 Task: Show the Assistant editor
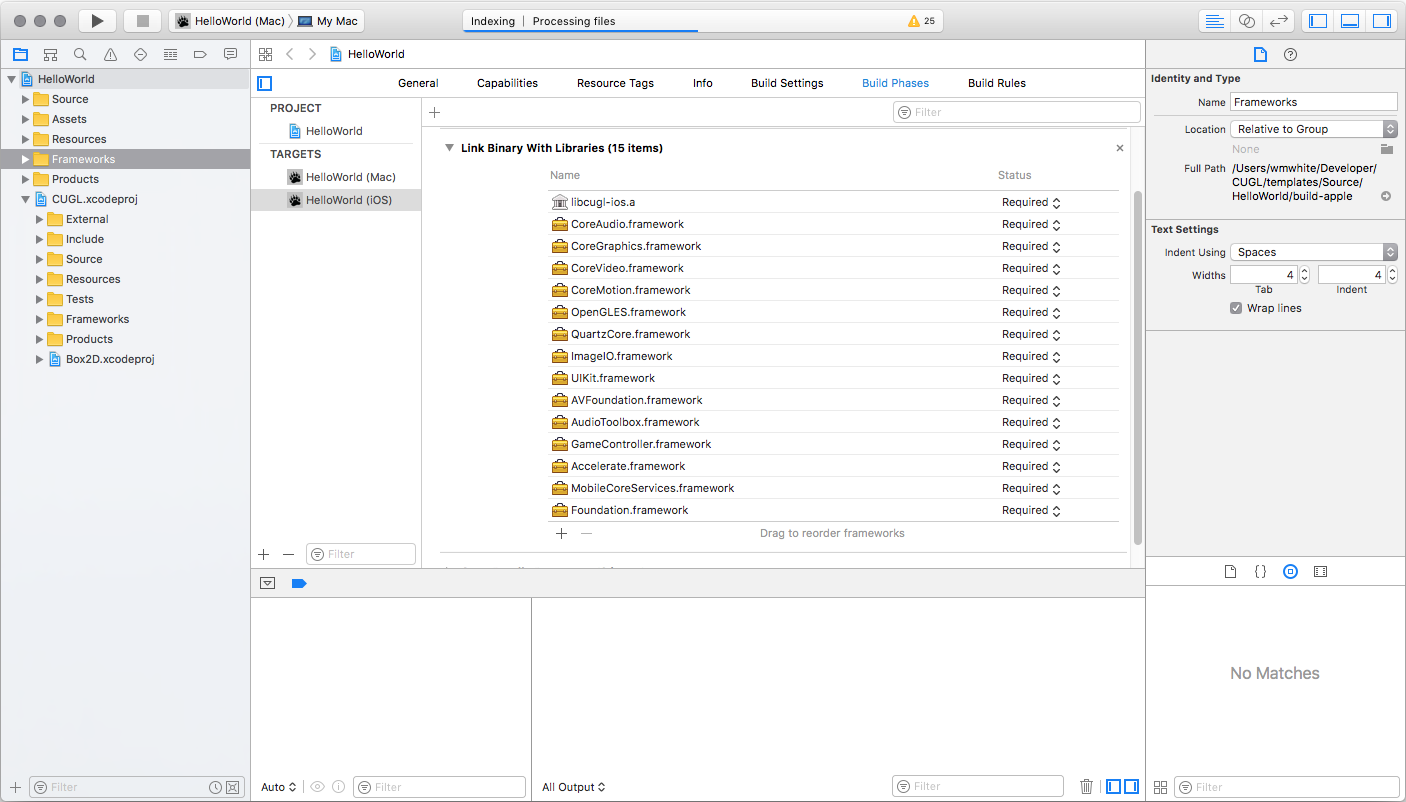point(1246,21)
